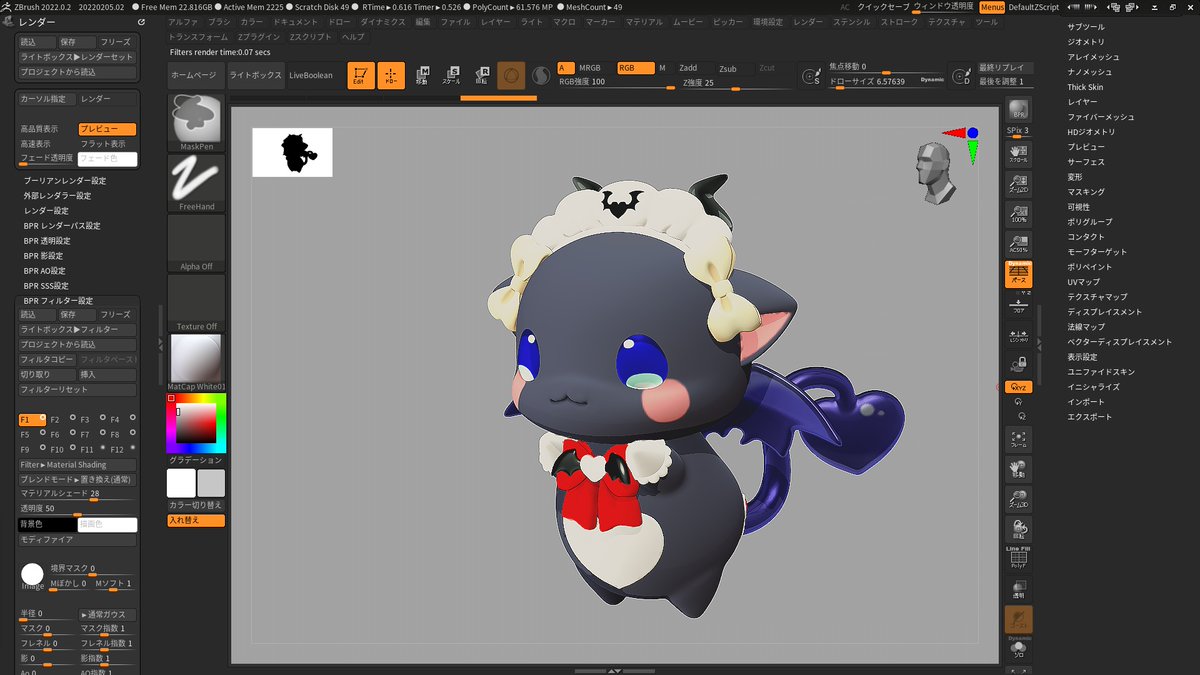
Task: Click the Zoom2D icon in right shelf
Action: 1018,183
